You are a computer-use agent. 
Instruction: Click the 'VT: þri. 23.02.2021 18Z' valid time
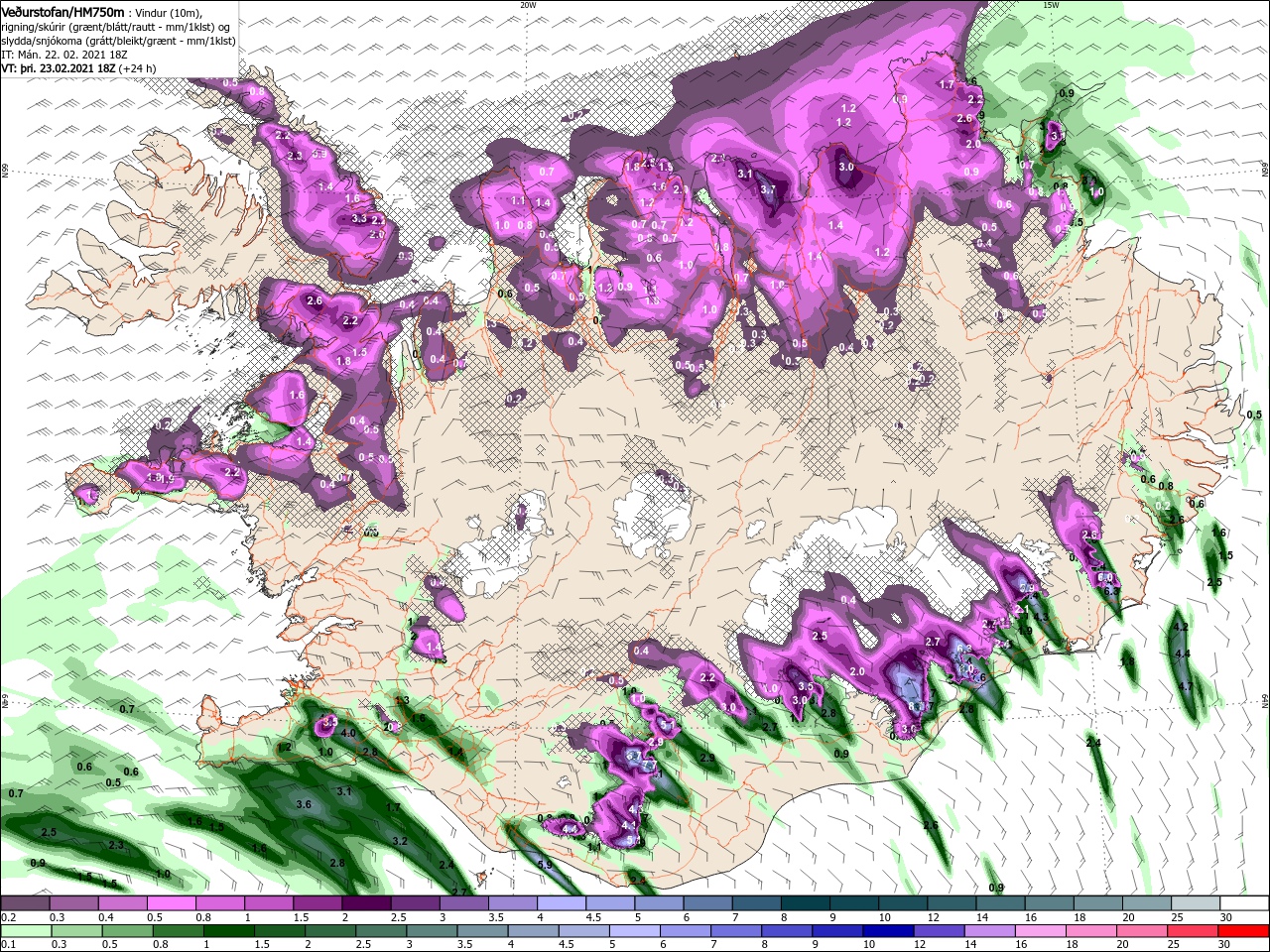coord(59,68)
